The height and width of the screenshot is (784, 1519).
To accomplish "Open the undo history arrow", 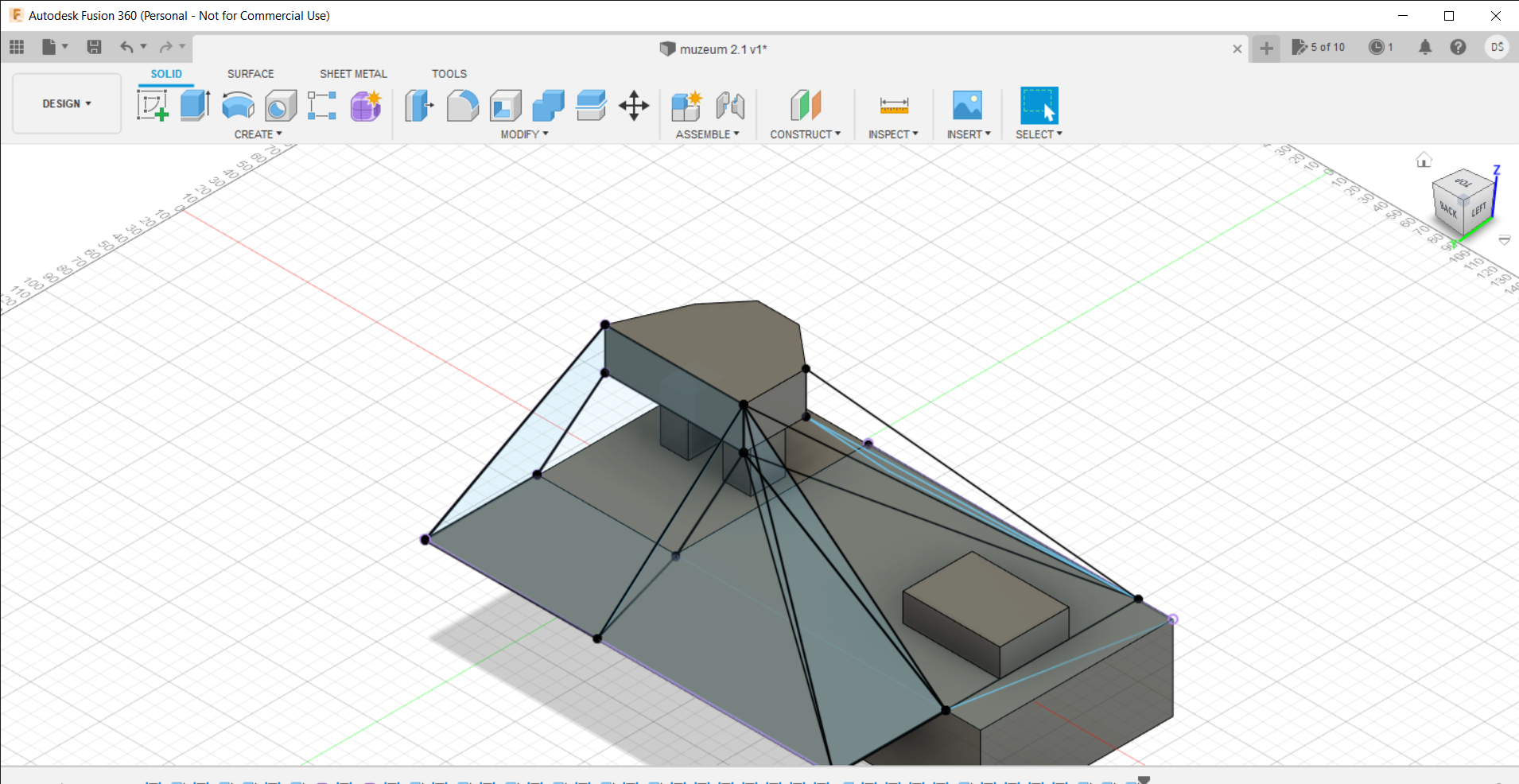I will pos(143,47).
